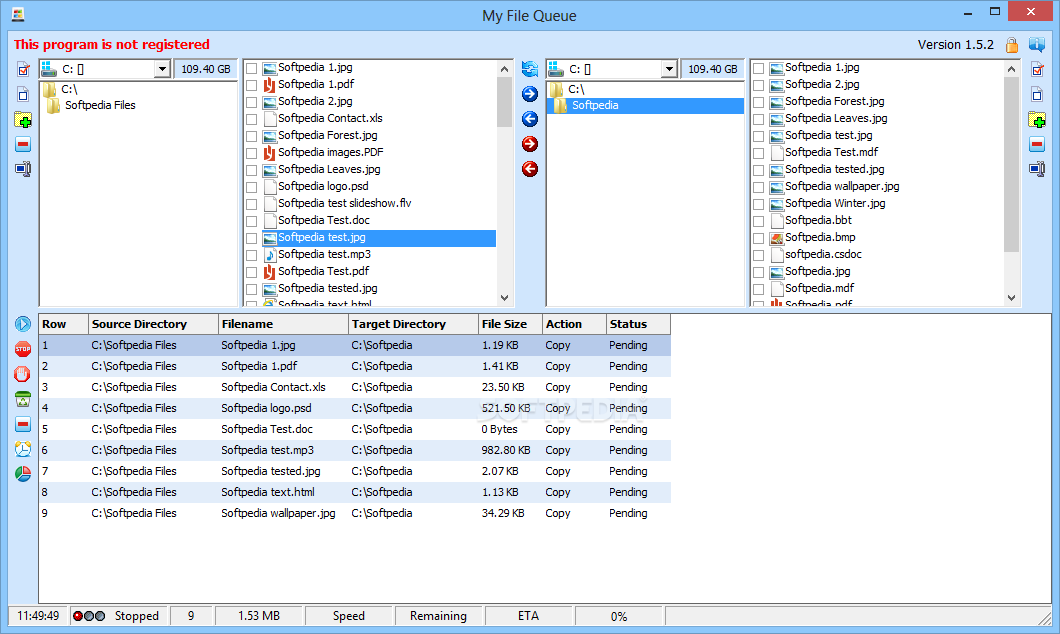1060x634 pixels.
Task: Click the new folder icon in right sidebar
Action: coord(1037,120)
